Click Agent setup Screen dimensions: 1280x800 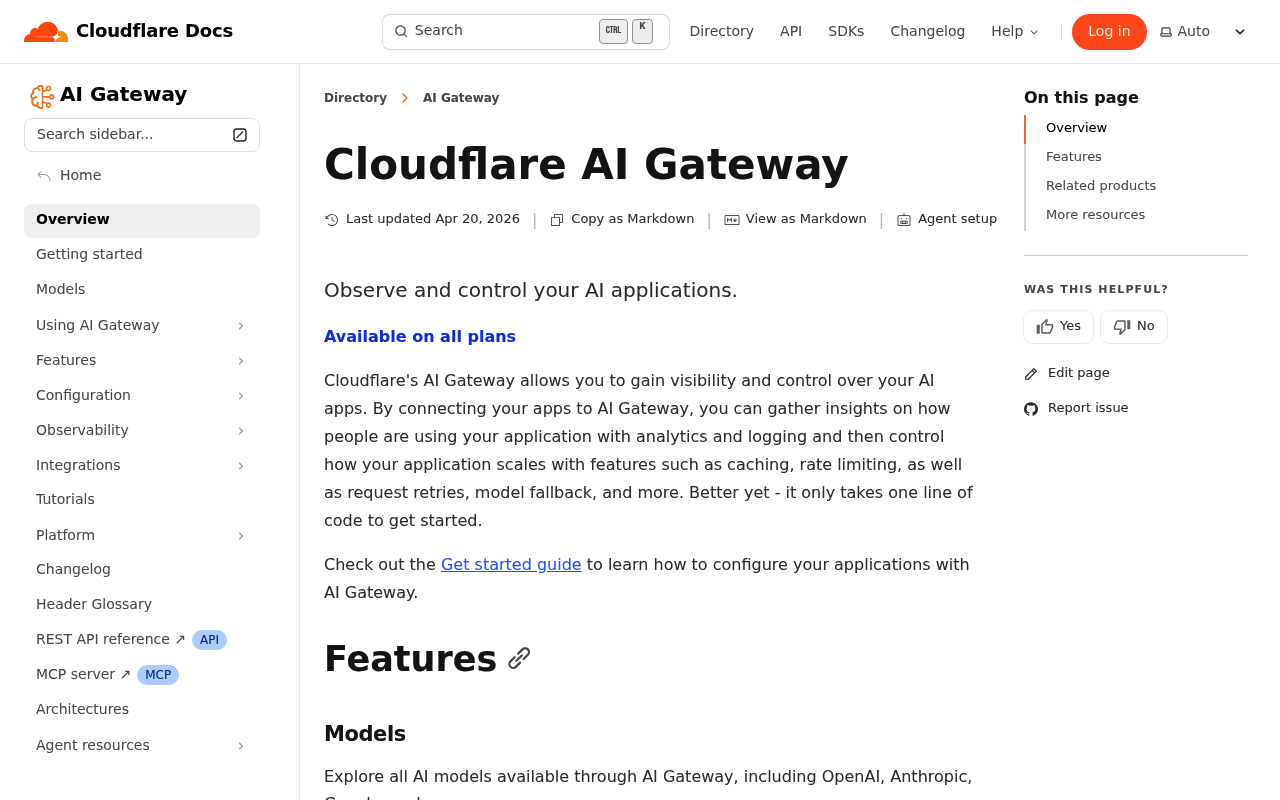(x=947, y=219)
